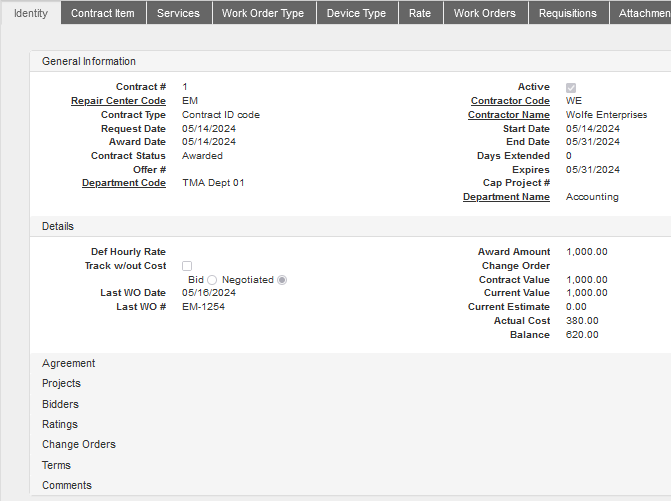Open the Contractor Code link

pos(510,101)
